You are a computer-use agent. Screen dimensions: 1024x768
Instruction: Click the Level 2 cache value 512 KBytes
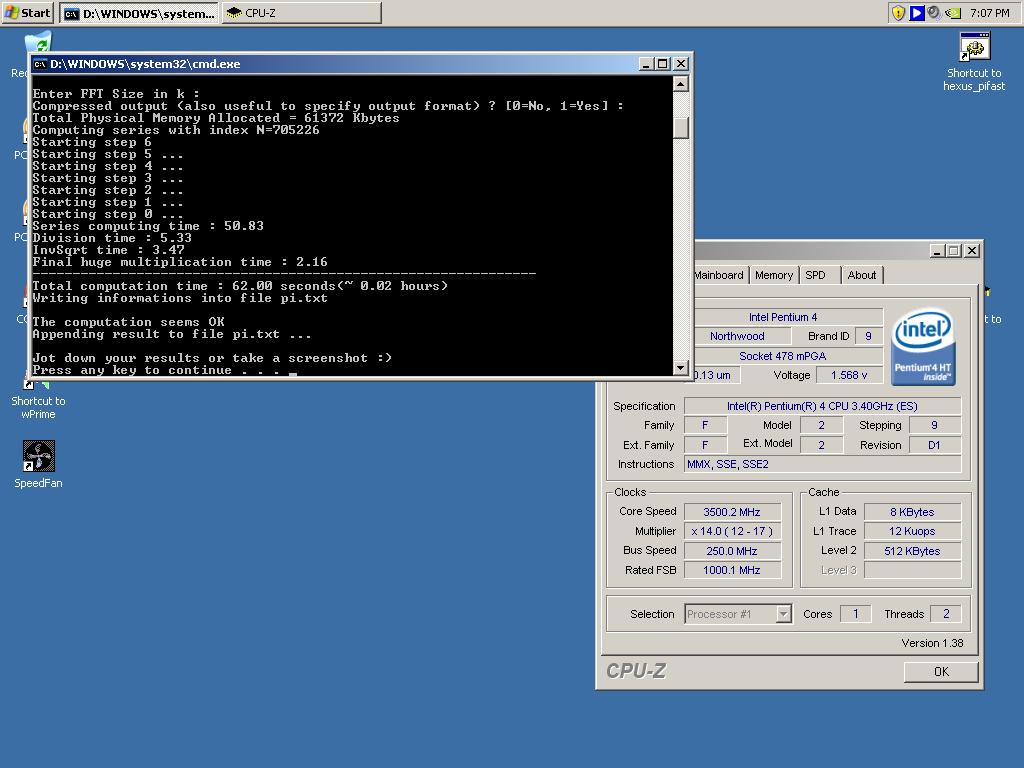912,551
